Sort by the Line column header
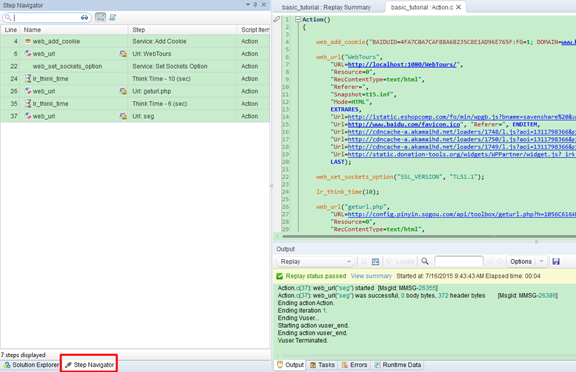 [10, 30]
